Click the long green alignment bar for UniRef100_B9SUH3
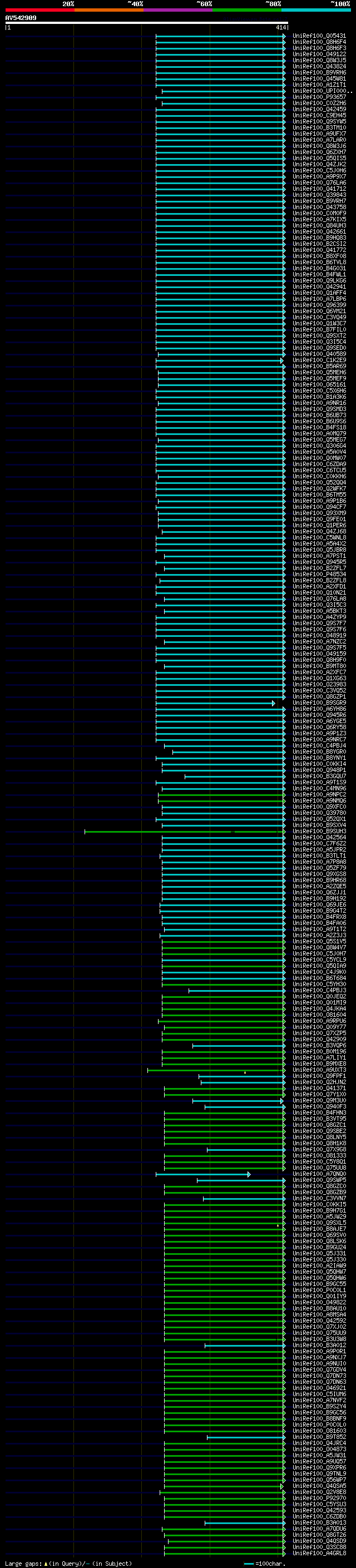This screenshot has width=356, height=1568. click(184, 832)
